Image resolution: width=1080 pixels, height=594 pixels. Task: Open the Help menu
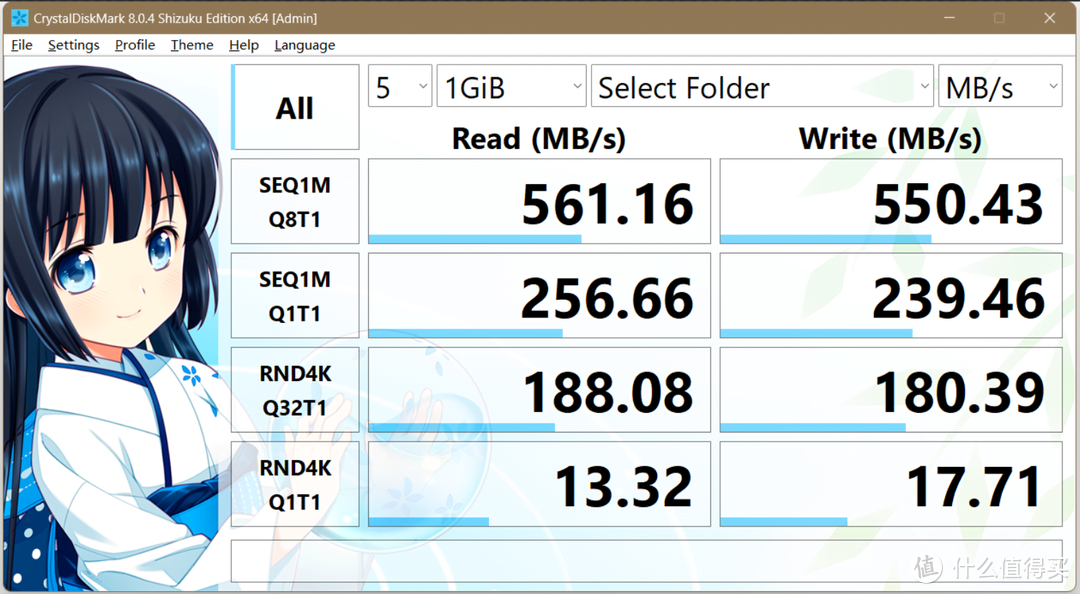[x=243, y=45]
